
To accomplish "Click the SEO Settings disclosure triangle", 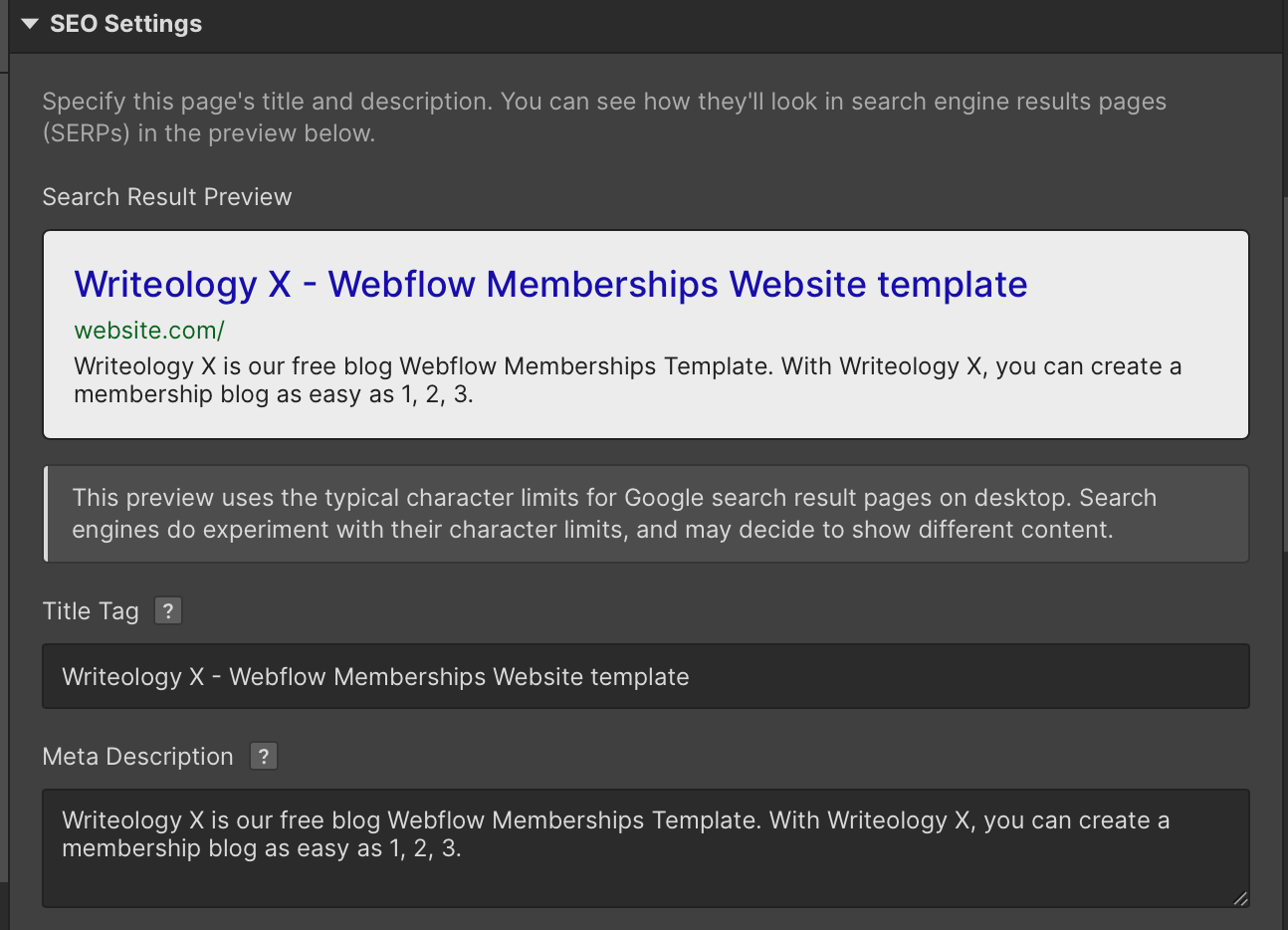I will coord(28,25).
